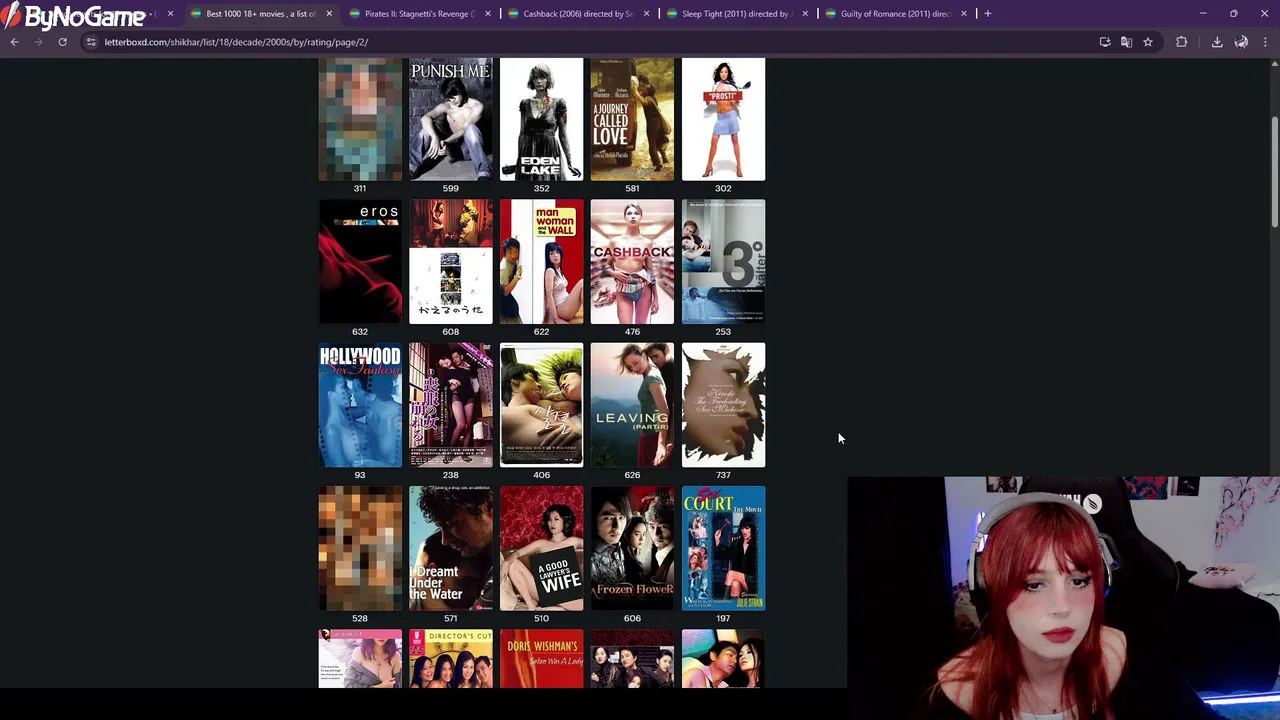Click the list number 581
Screen dimensions: 1280x720
click(x=632, y=188)
